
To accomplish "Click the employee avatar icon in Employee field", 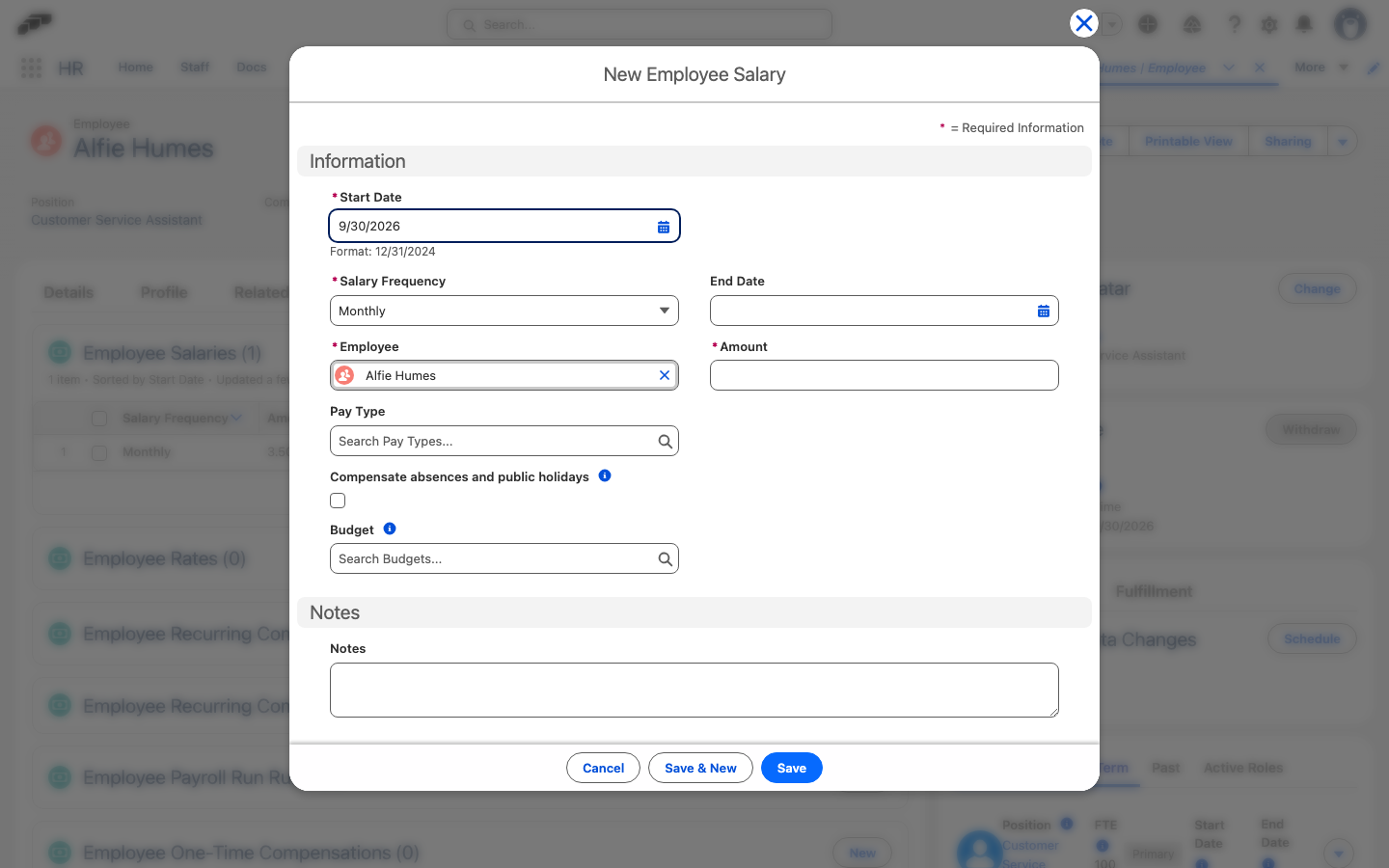I will click(x=344, y=375).
